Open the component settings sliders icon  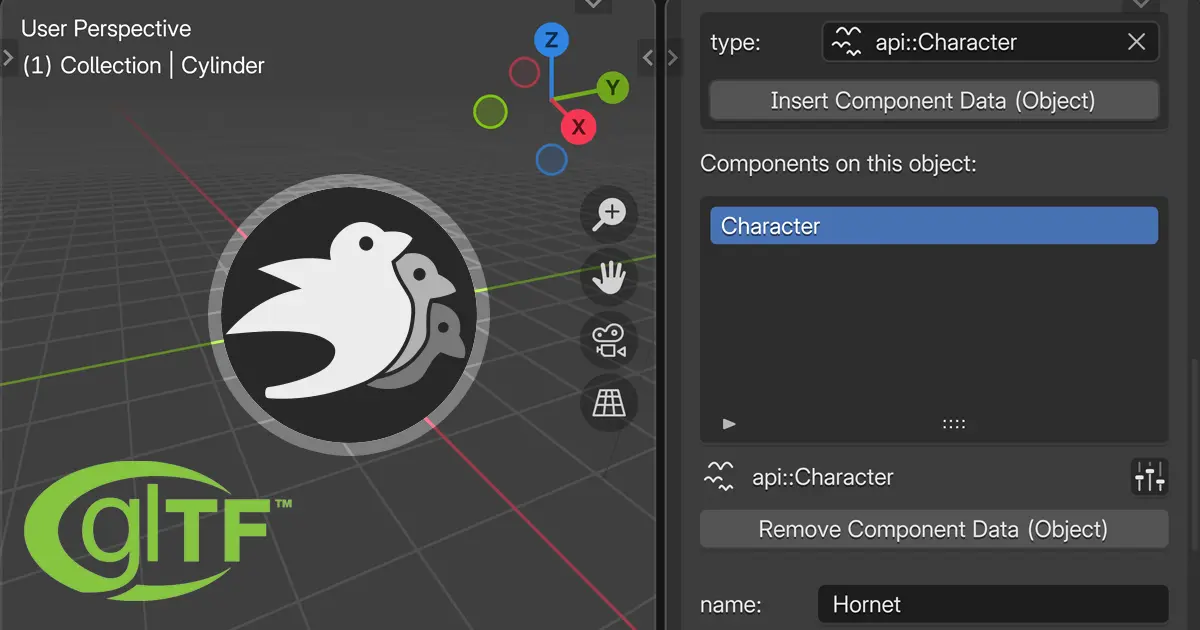point(1149,478)
